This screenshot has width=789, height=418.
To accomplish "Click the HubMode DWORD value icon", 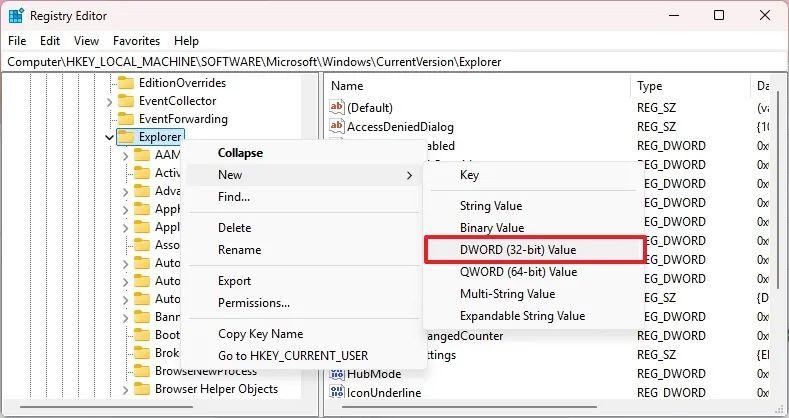I will 336,374.
